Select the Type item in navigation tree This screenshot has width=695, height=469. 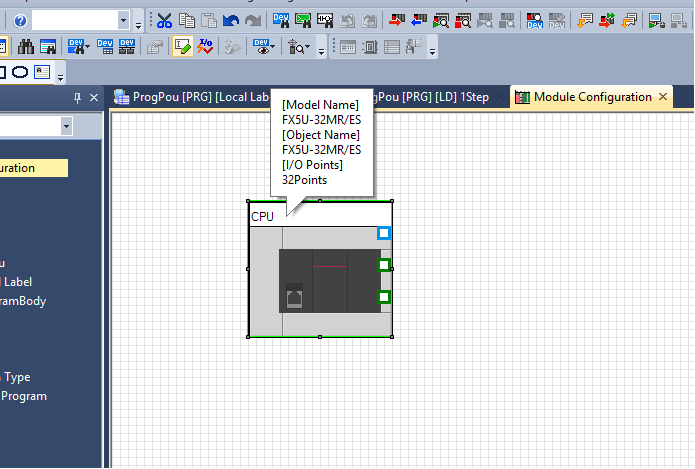point(17,377)
